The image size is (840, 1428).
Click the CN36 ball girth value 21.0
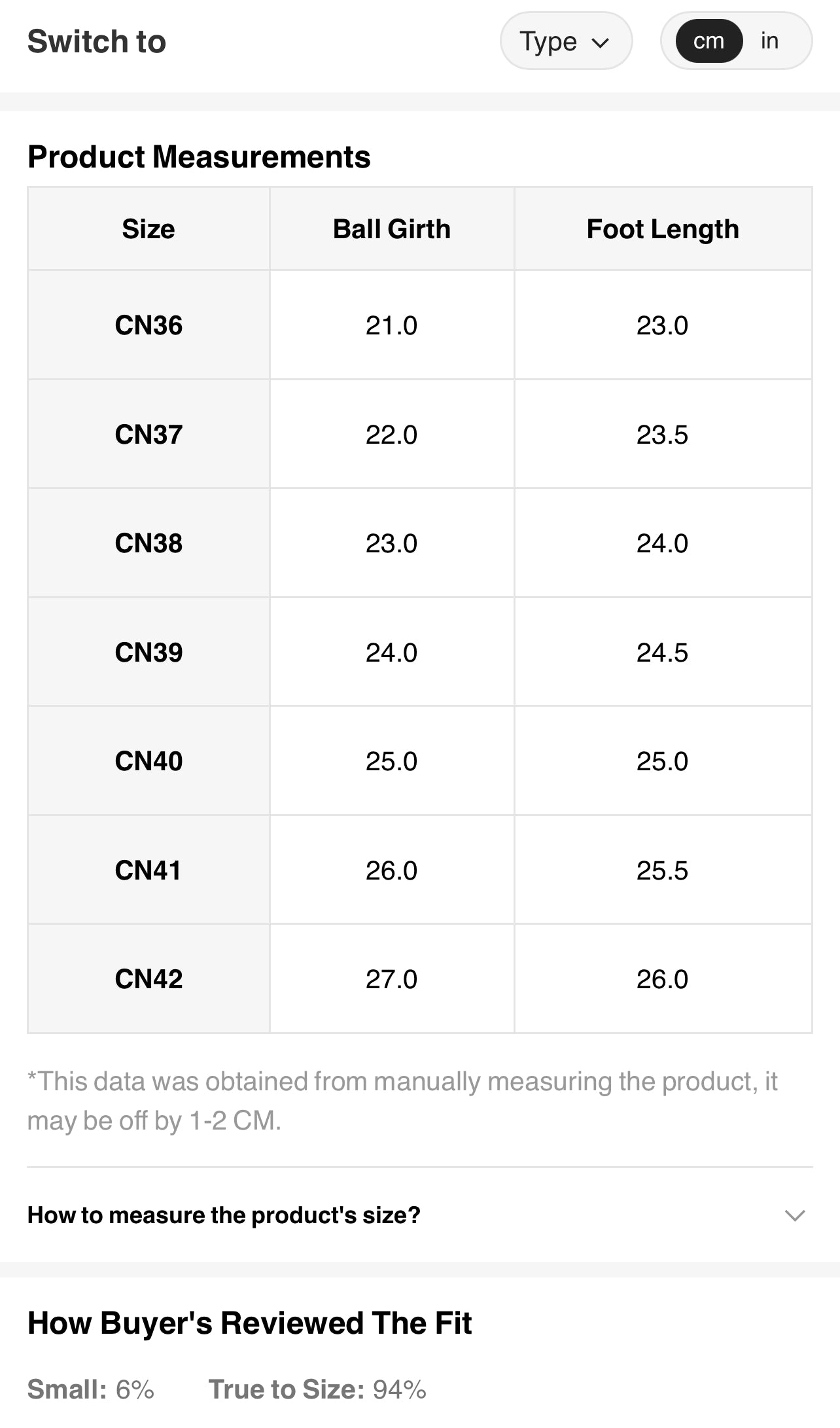pos(391,325)
